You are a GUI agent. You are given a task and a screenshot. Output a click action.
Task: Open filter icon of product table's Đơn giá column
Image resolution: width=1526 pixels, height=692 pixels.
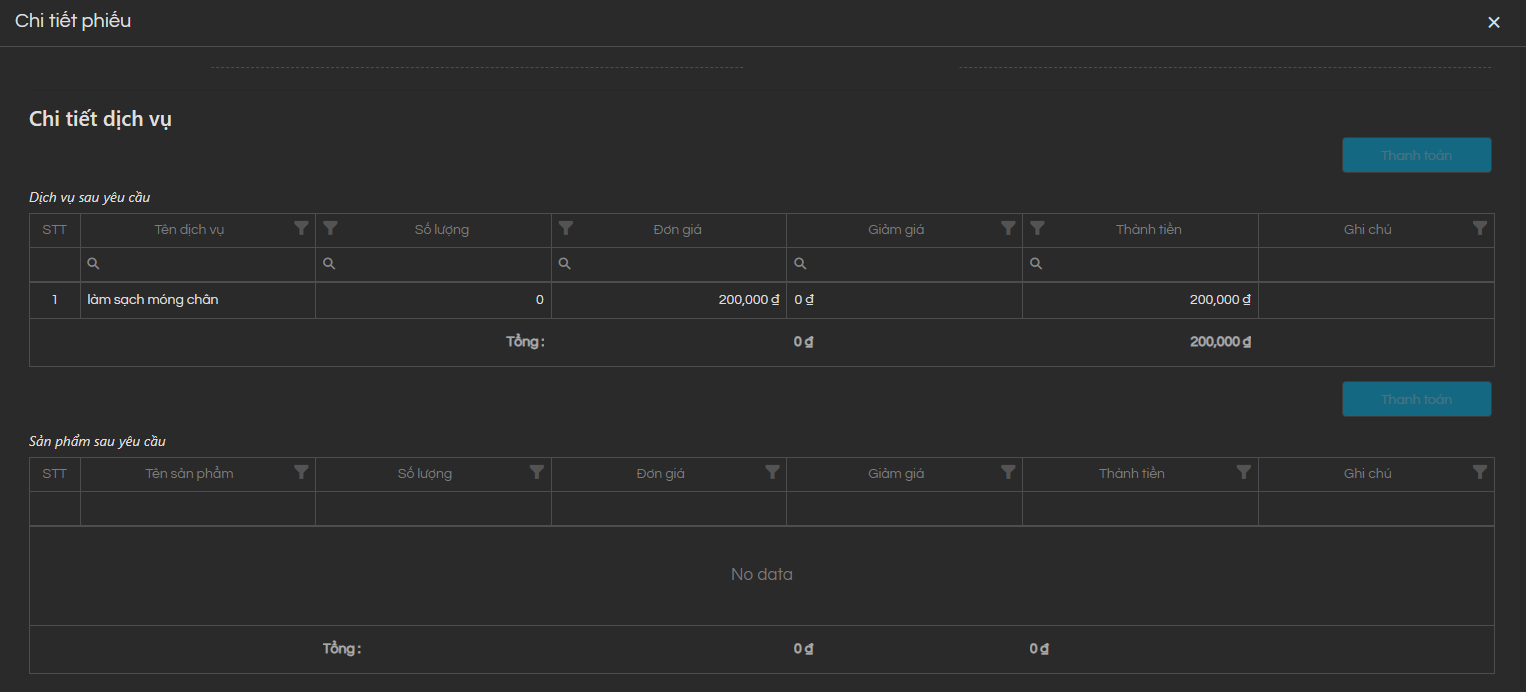[x=772, y=472]
